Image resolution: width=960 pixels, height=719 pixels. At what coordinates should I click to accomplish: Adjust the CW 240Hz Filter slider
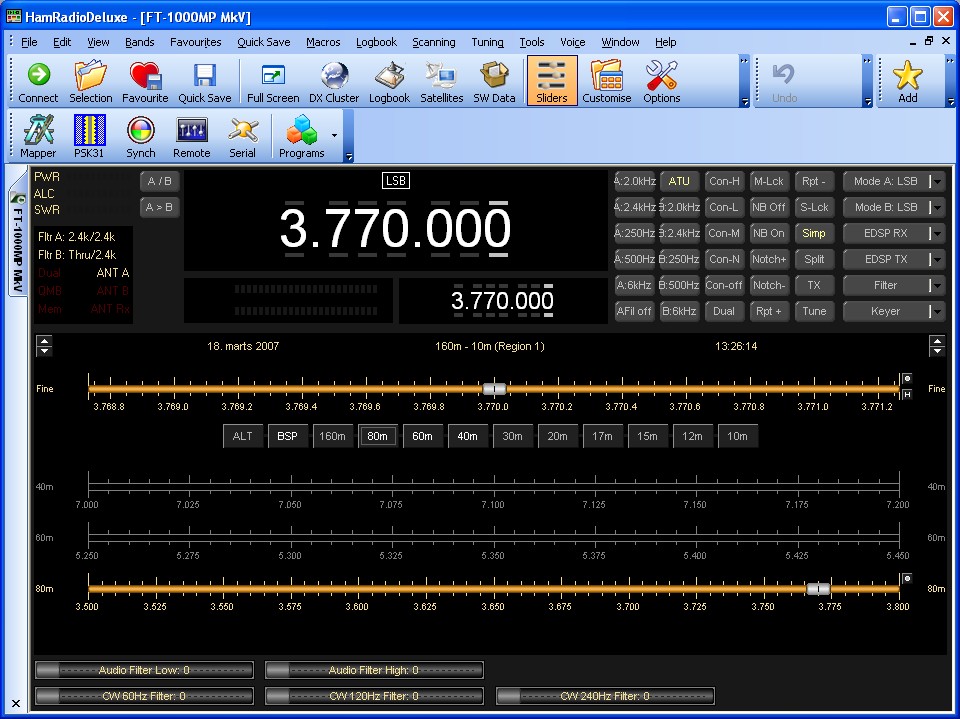point(605,696)
